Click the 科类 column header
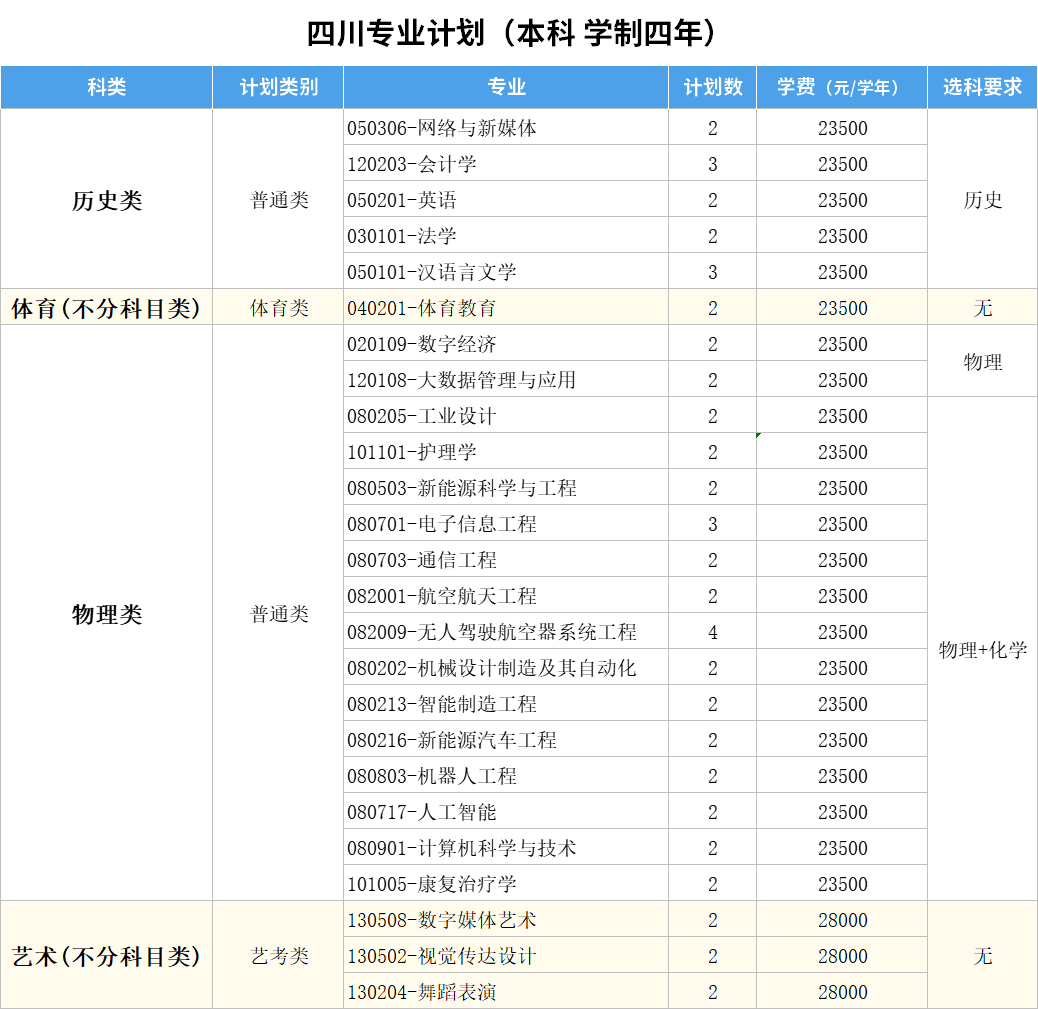Screen dimensions: 1038x1009 106,87
